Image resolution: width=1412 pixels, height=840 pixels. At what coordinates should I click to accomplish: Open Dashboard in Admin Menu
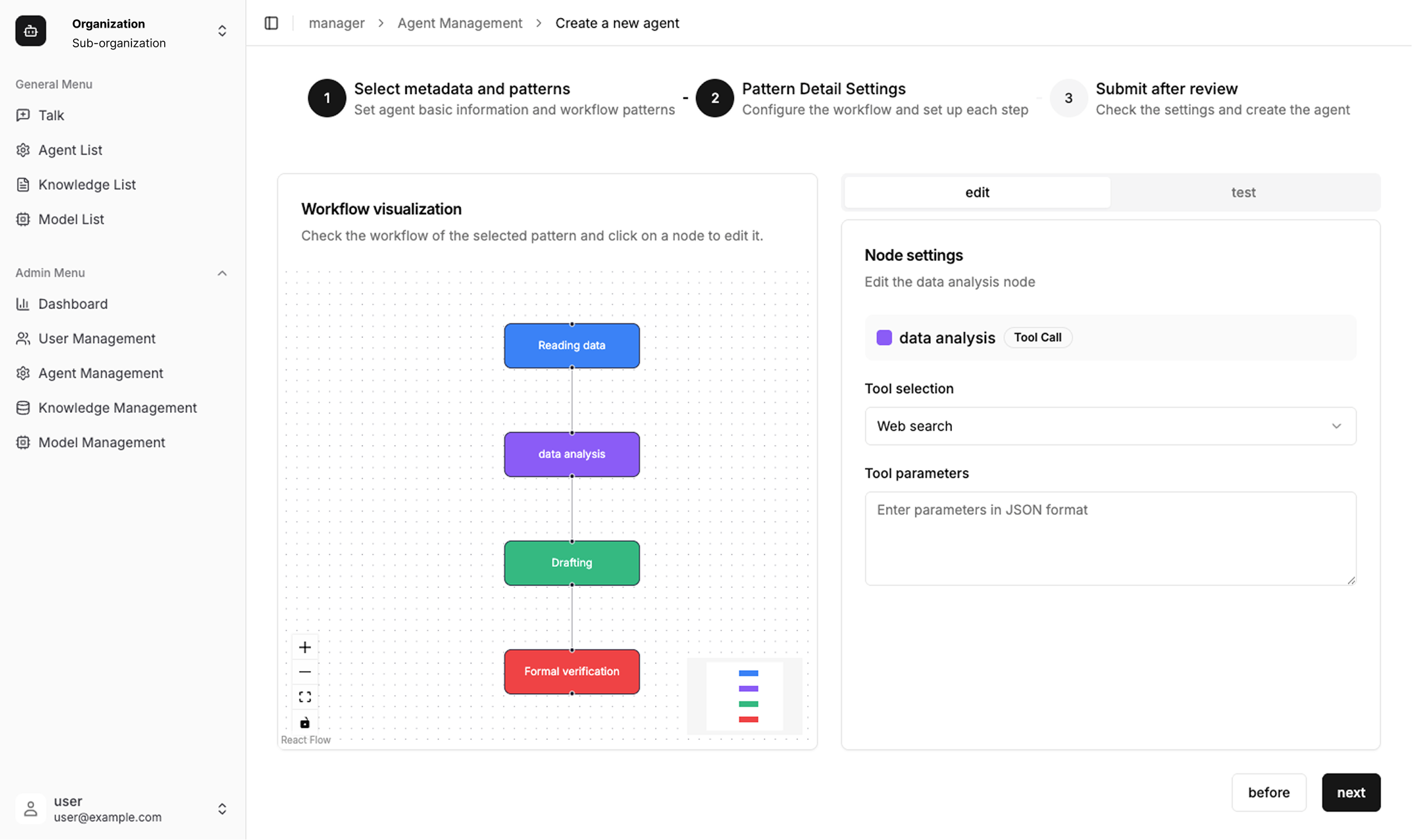tap(72, 304)
